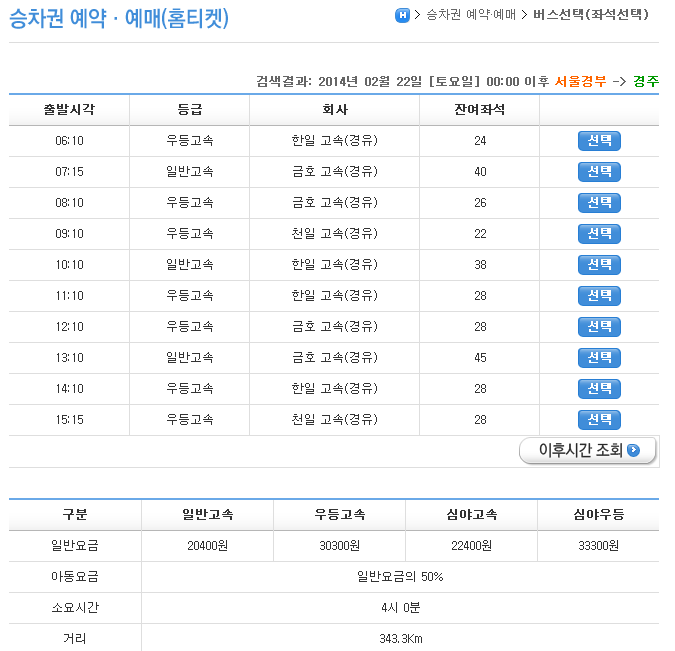Click the 회사 column header
The image size is (675, 651).
point(334,109)
